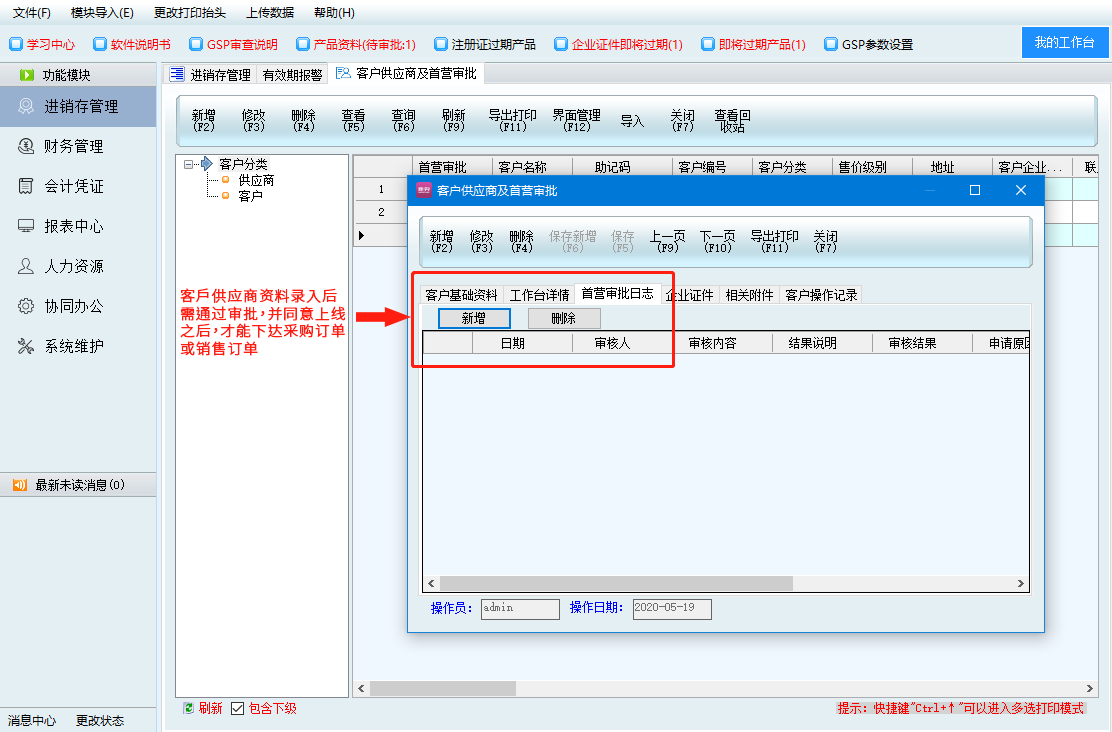Switch to 客户操作记录 tab in dialog
Screen dimensions: 1112x732
pos(821,295)
